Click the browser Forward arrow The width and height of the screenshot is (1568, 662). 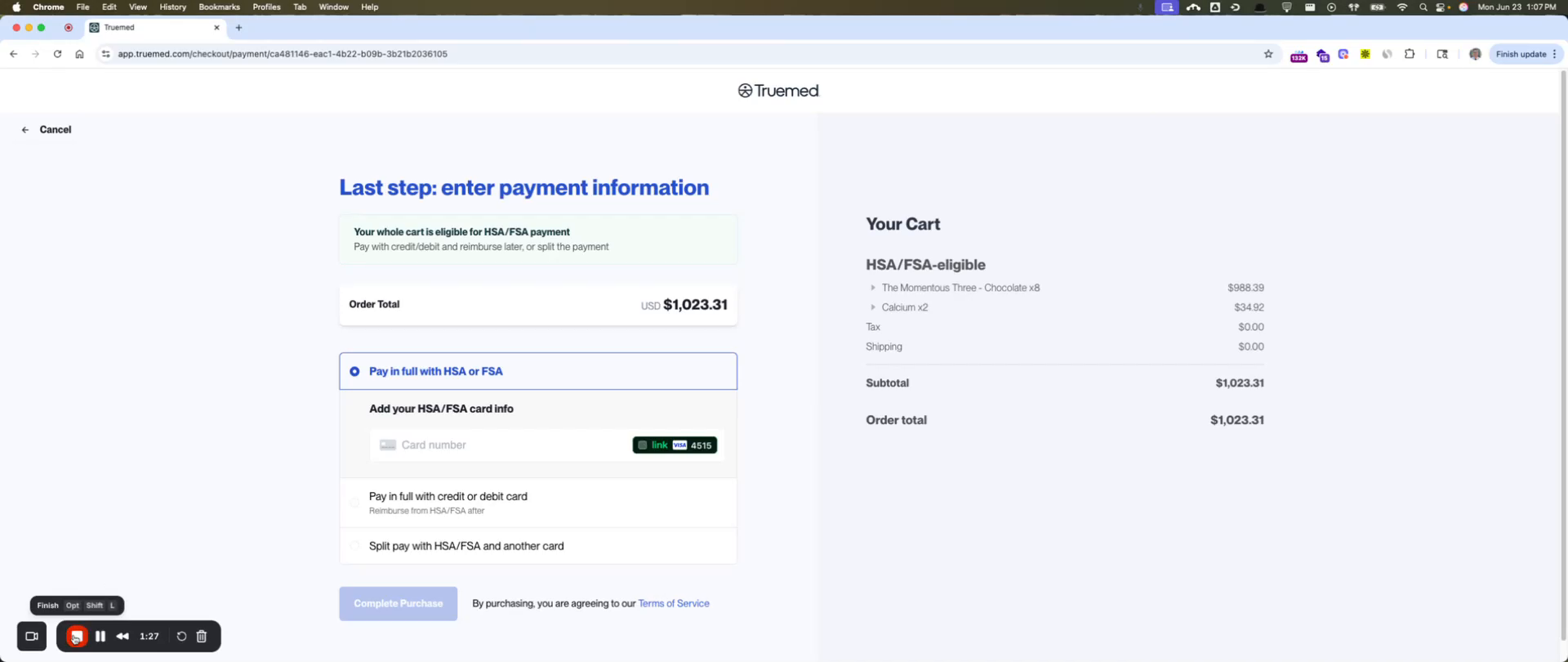point(35,54)
